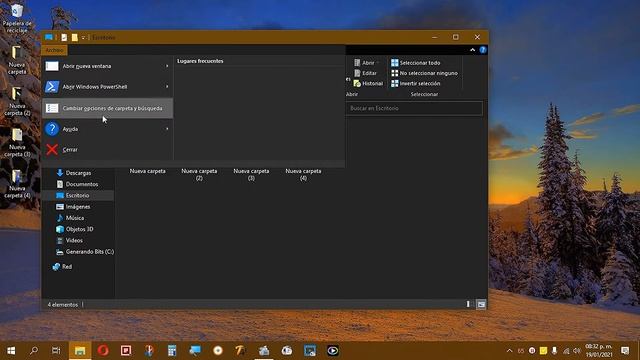Screen dimensions: 640x360
Task: Select 'Nueva carpeta (4)' in the Explorer window
Action: pos(303,174)
